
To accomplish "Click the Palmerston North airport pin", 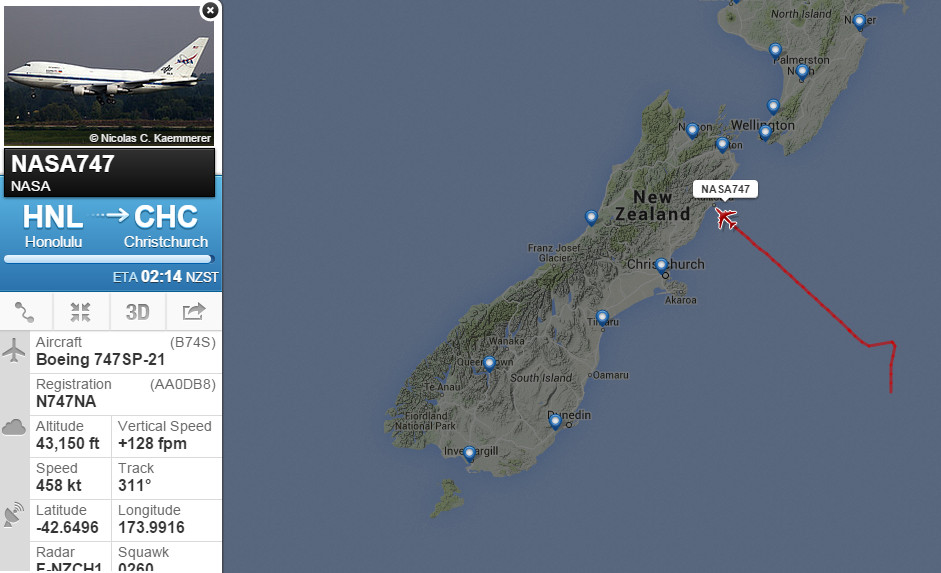I will click(x=802, y=73).
